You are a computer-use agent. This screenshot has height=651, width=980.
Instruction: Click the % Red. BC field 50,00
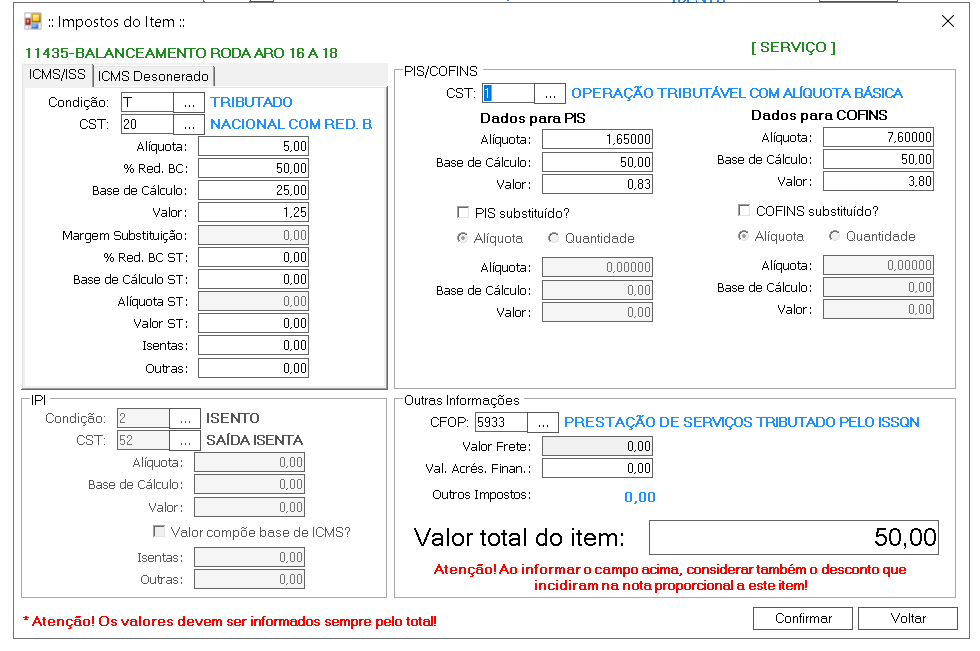pyautogui.click(x=253, y=168)
